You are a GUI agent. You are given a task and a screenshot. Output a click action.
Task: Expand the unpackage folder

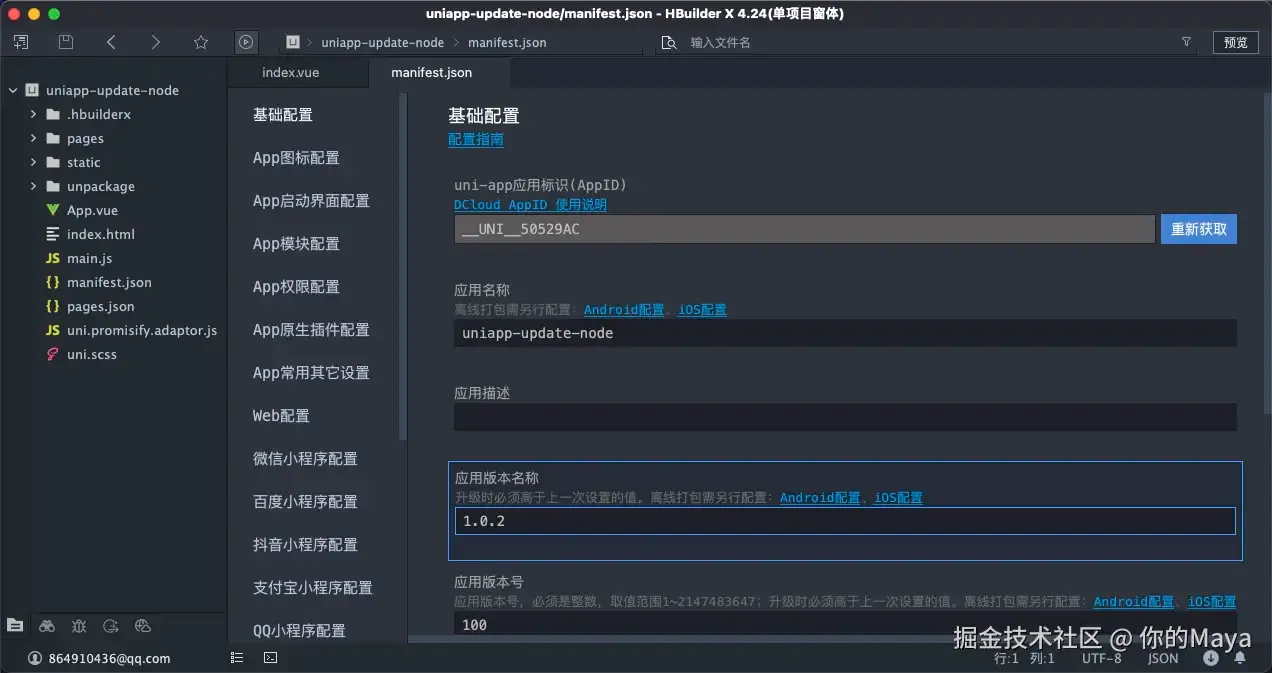click(34, 186)
